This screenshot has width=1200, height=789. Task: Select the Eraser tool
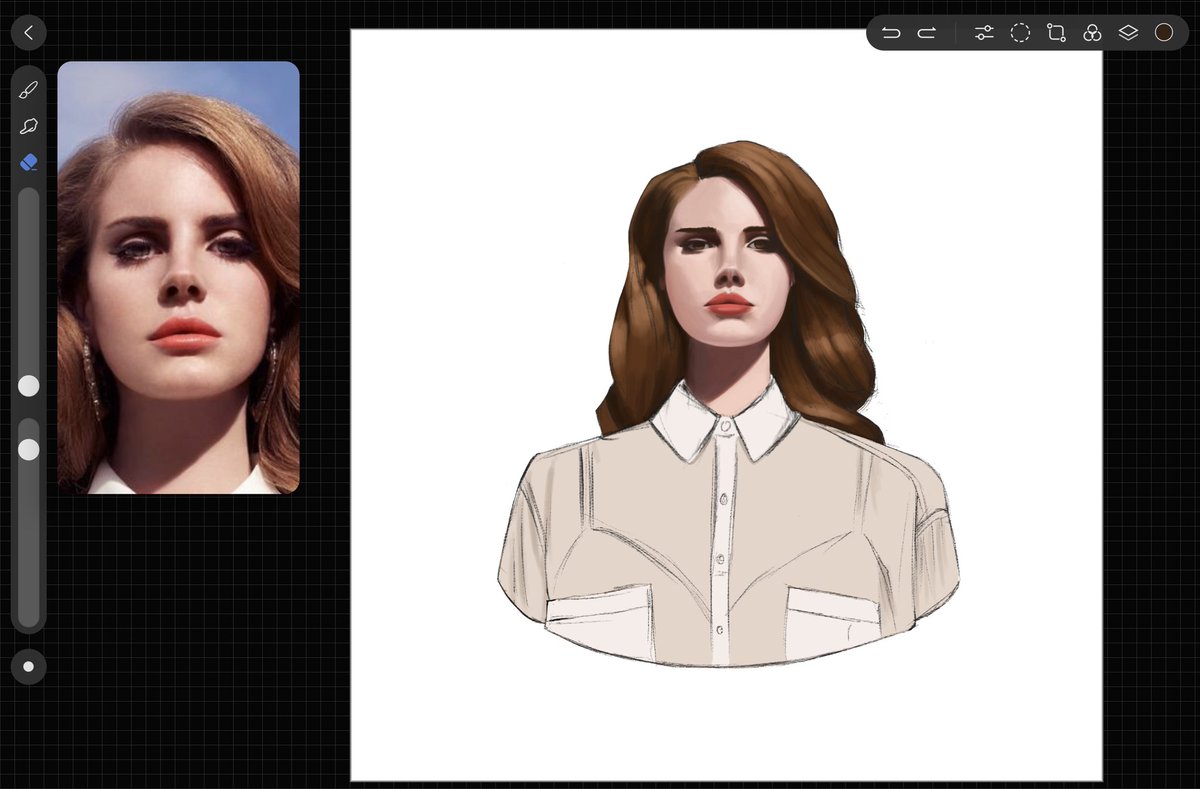[x=29, y=162]
